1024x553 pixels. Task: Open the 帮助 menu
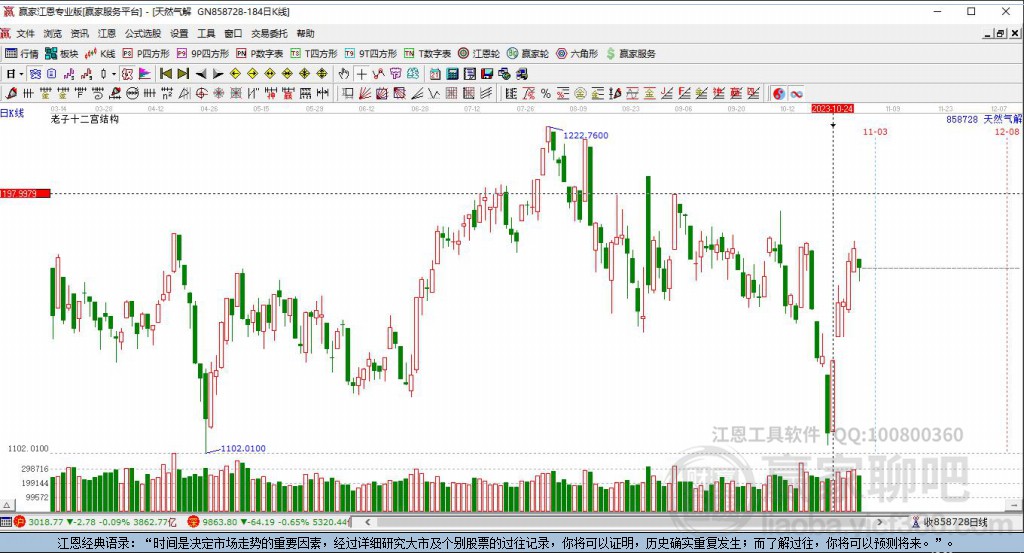click(x=306, y=33)
